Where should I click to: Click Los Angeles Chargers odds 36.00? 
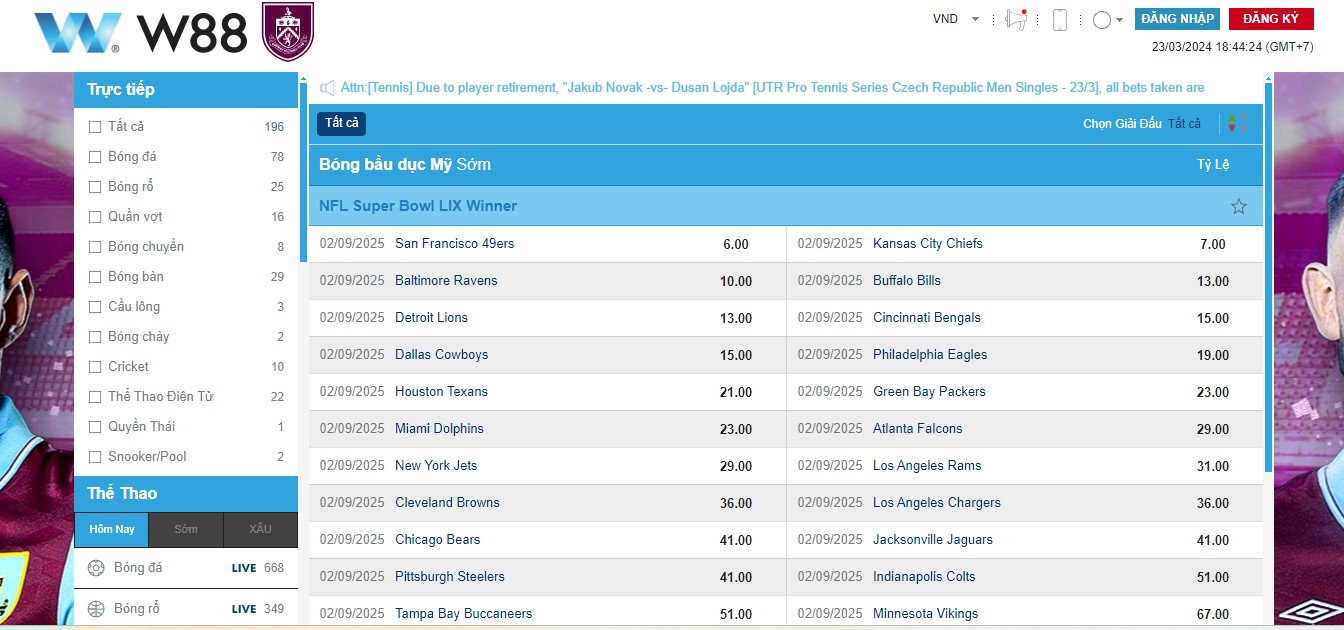click(1213, 503)
